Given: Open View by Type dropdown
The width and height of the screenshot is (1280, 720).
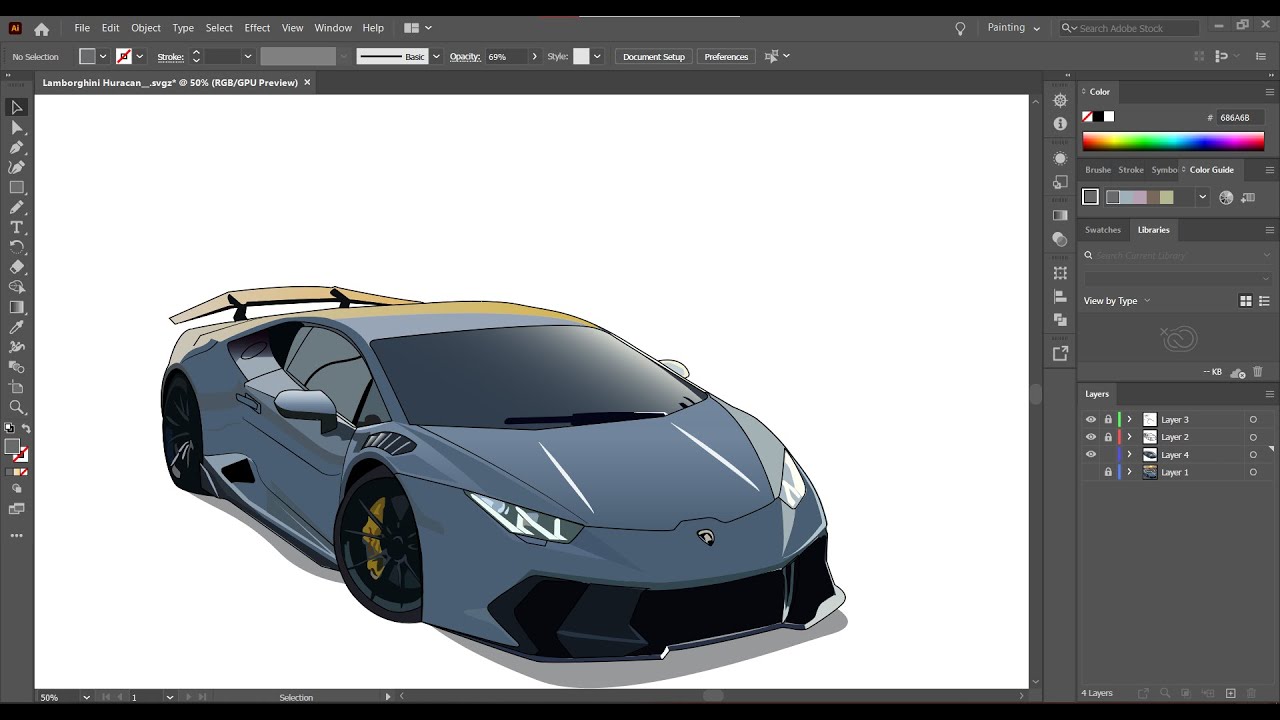Looking at the screenshot, I should [1117, 301].
